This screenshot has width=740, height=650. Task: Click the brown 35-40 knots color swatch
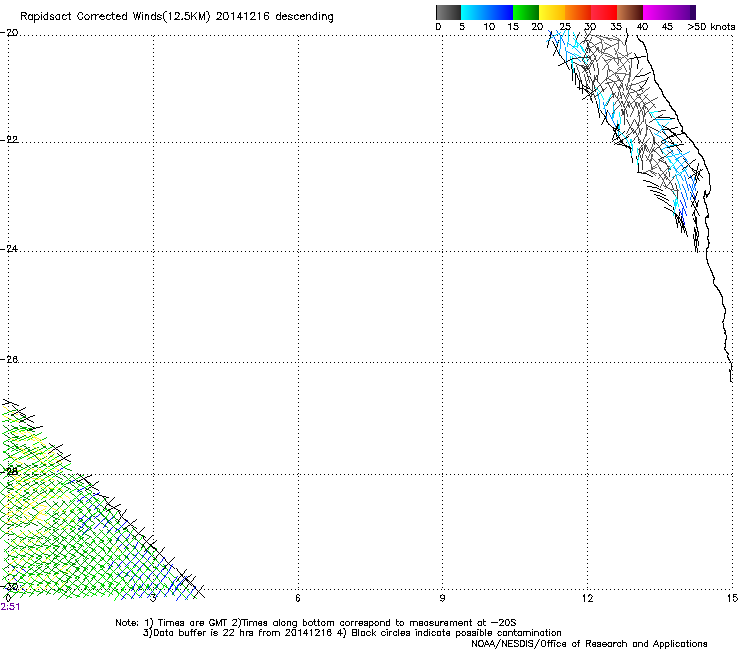pyautogui.click(x=630, y=12)
